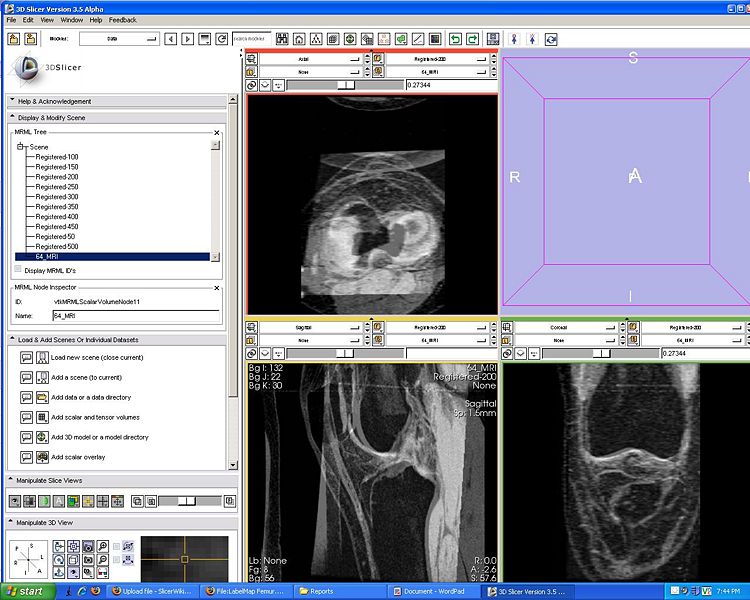
Task: Open the Modules dropdown showing Data
Action: [x=118, y=39]
